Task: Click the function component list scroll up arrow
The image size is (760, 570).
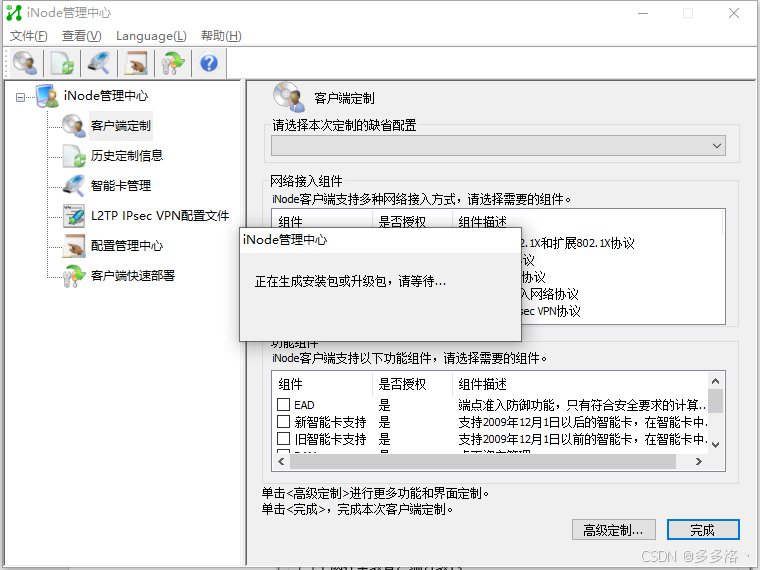Action: tap(715, 381)
